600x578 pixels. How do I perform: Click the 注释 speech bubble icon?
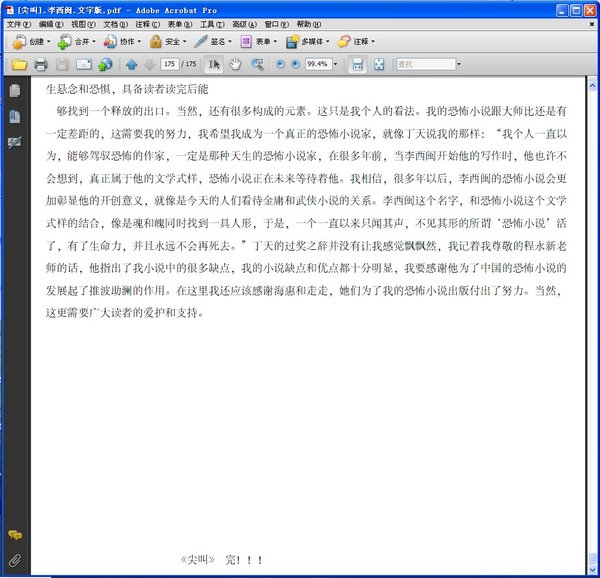click(x=344, y=42)
